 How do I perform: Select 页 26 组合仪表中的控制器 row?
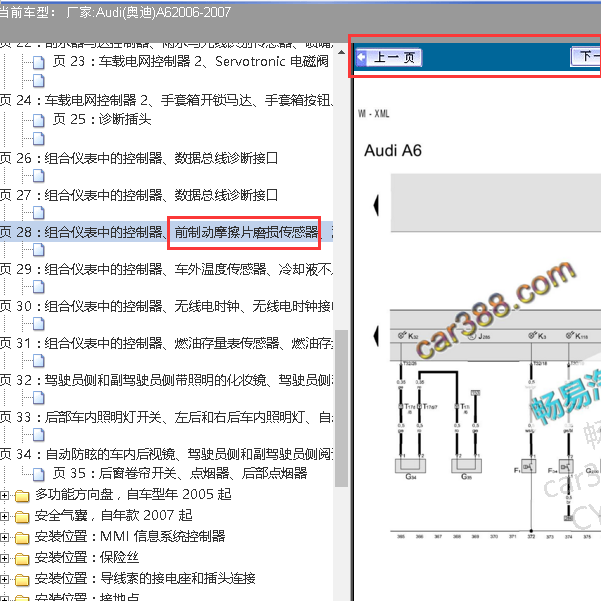(139, 158)
